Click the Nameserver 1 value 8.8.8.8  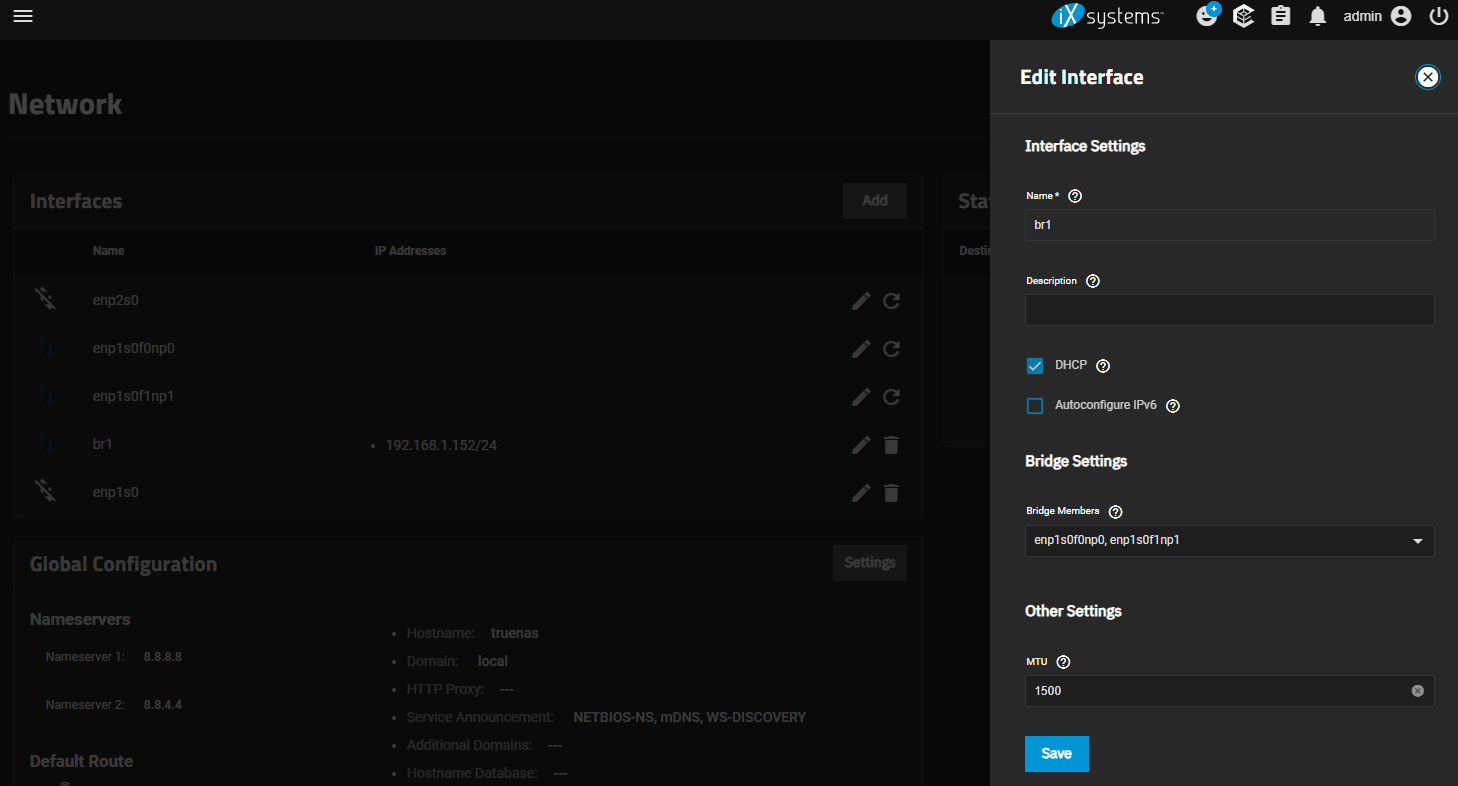tap(163, 657)
